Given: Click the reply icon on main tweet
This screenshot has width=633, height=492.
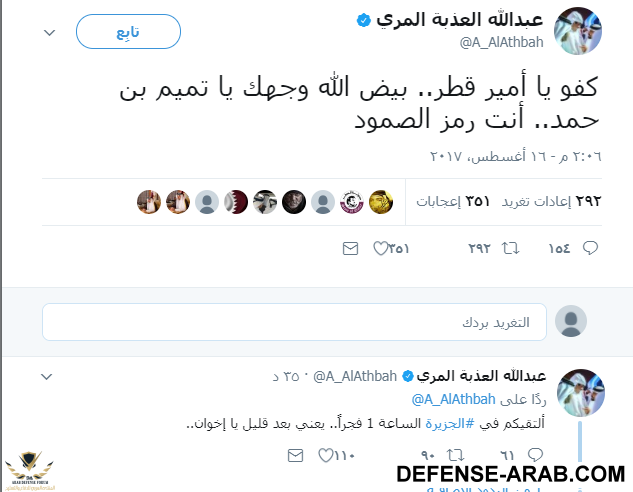Looking at the screenshot, I should tap(590, 247).
